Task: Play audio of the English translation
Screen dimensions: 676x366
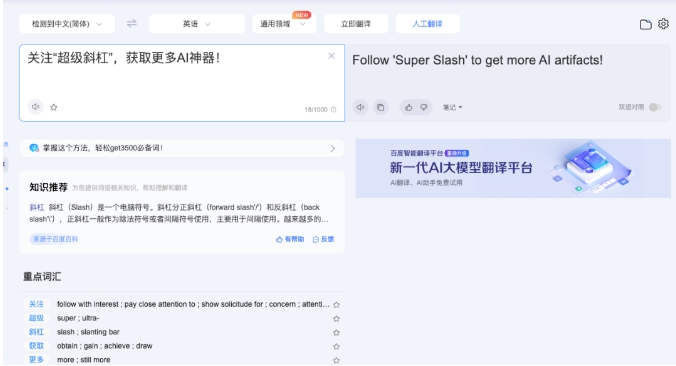Action: pos(360,107)
